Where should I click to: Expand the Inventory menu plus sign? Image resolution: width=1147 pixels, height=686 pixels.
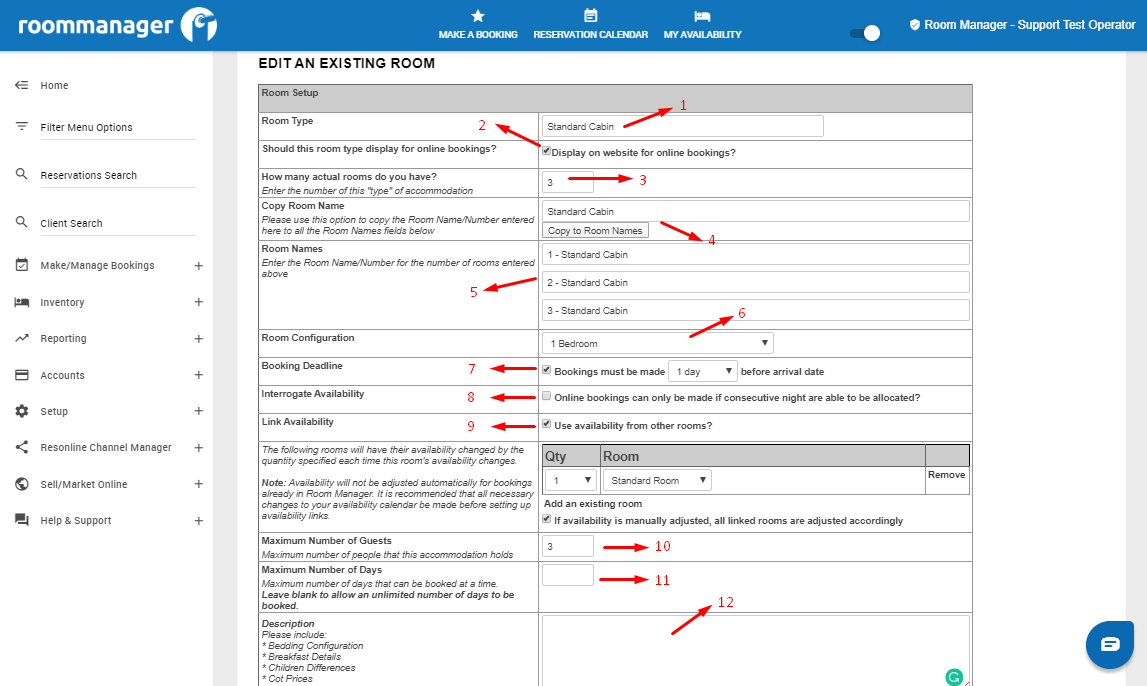click(x=198, y=302)
